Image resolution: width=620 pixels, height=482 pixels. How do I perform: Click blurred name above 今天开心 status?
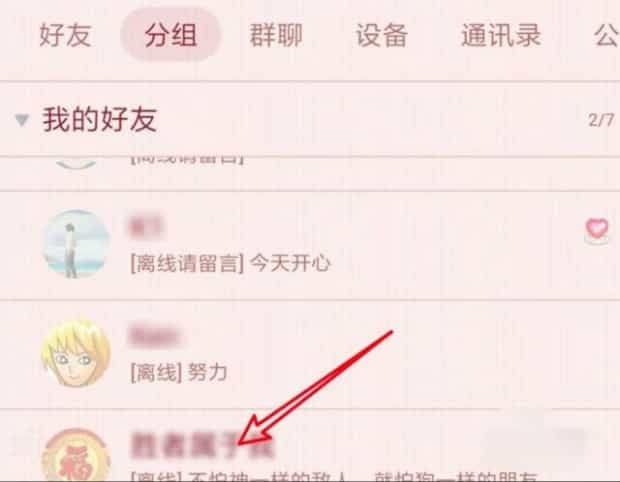146,227
